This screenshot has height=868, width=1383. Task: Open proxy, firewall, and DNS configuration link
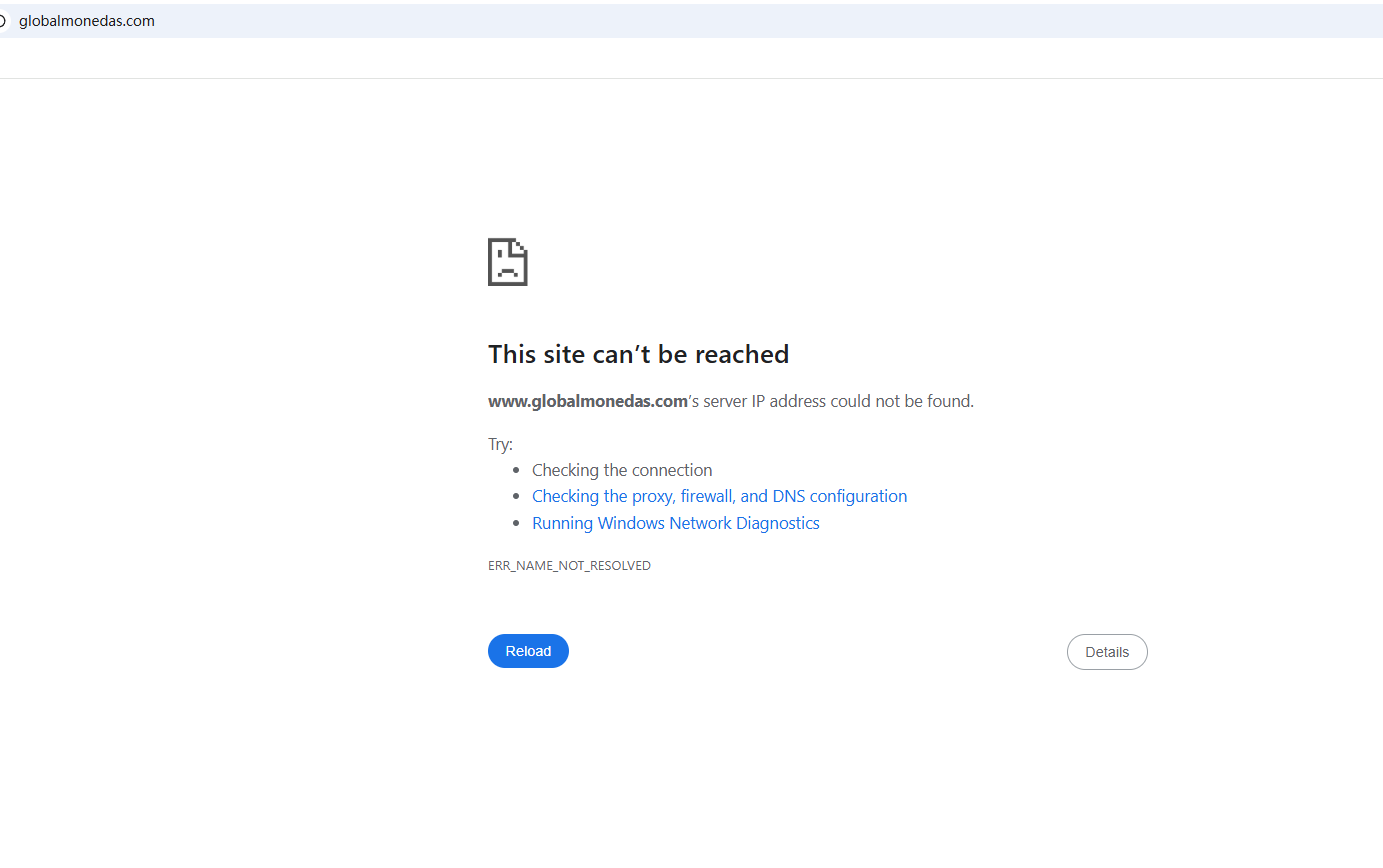click(719, 496)
